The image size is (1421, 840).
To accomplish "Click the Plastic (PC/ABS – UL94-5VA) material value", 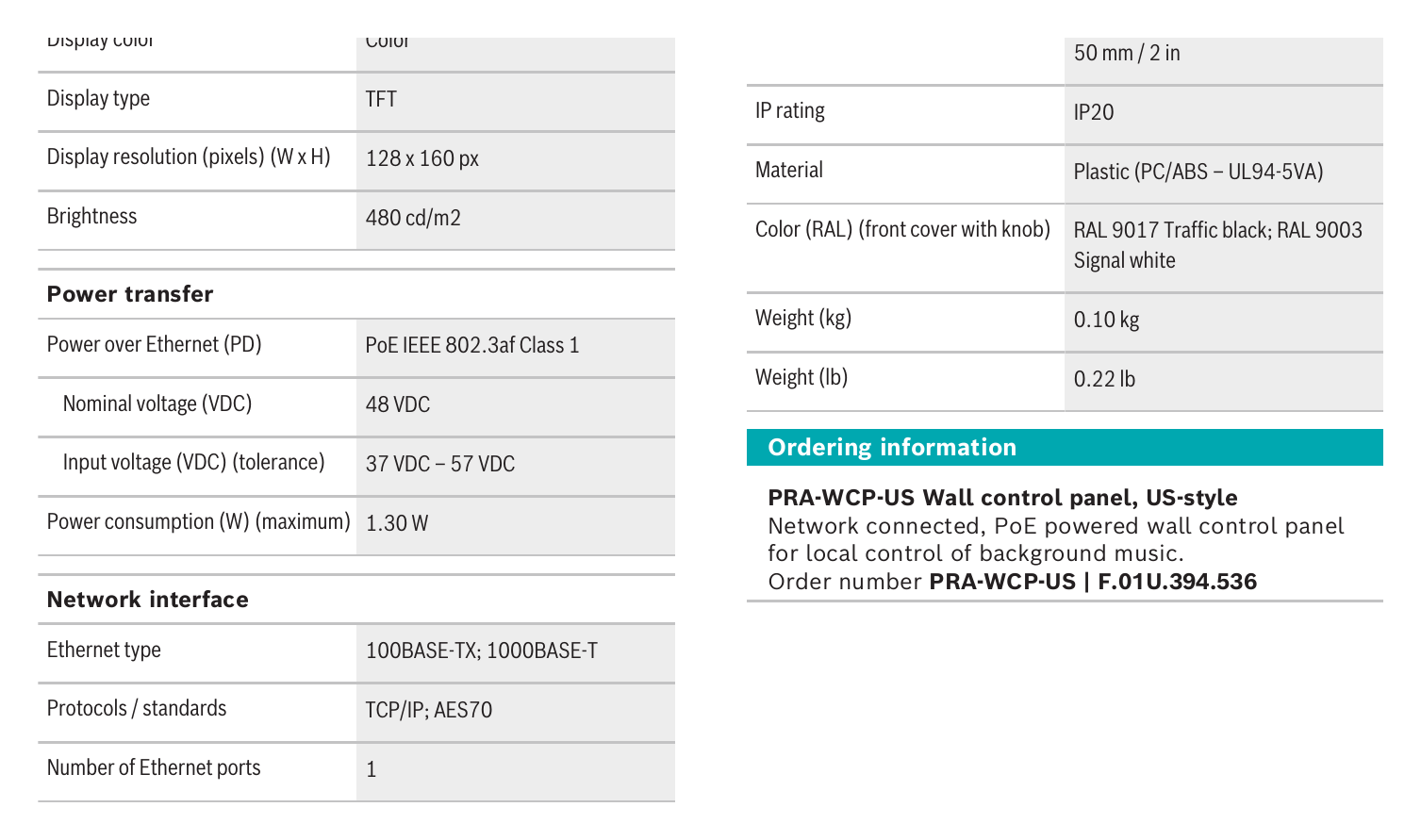I will 1198,172.
